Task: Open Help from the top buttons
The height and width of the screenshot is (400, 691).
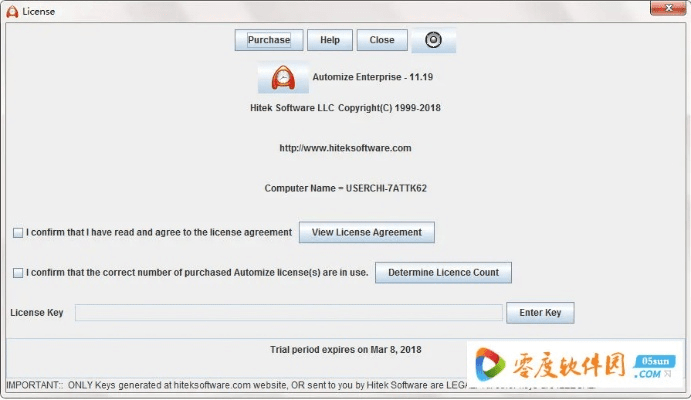Action: (329, 40)
